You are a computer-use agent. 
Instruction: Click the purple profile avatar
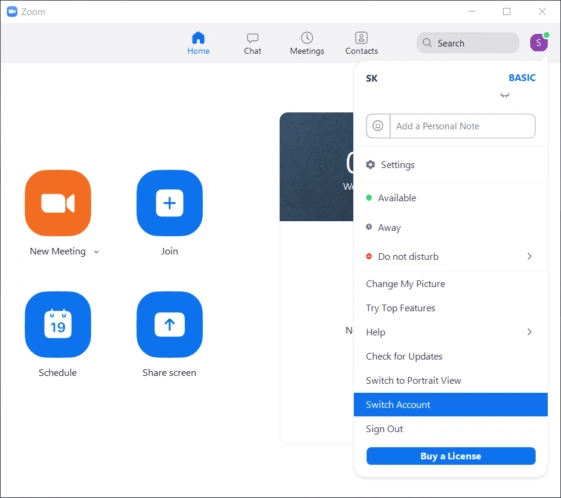pos(538,43)
